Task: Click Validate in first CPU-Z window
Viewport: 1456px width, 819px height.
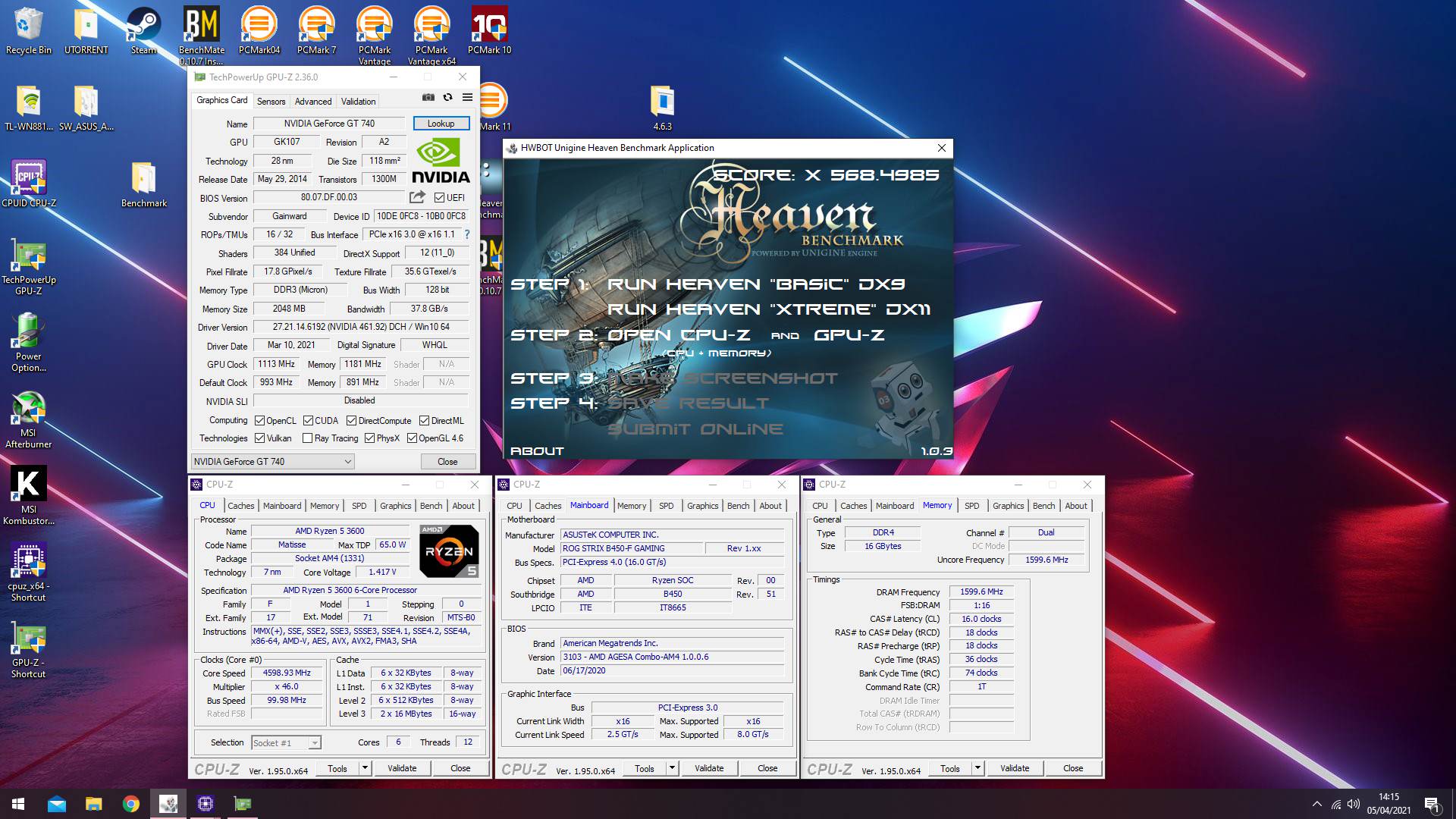Action: pos(402,768)
